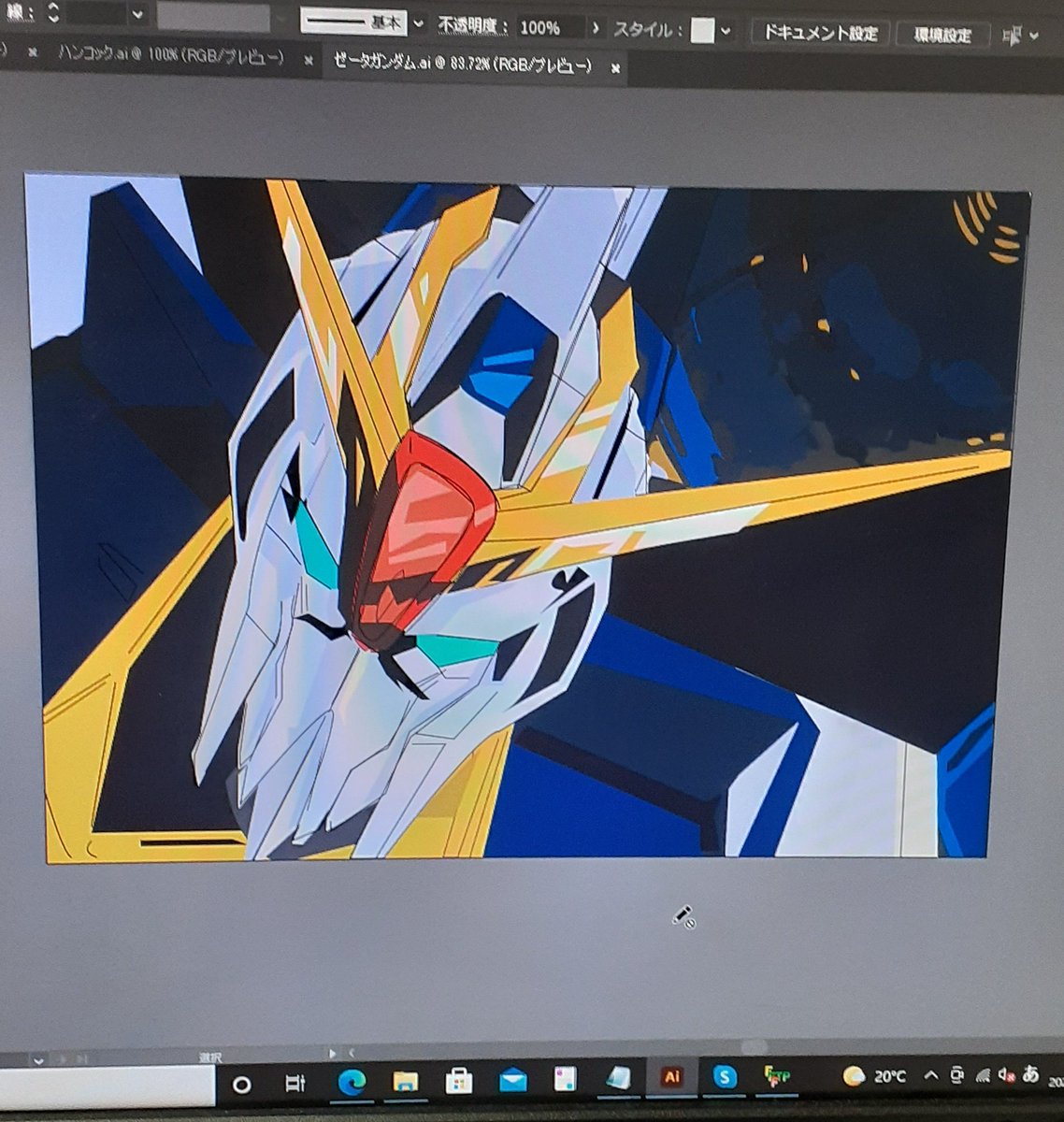Switch to the ゼータガンダム.ai document tab
1064x1122 pixels.
[x=462, y=64]
